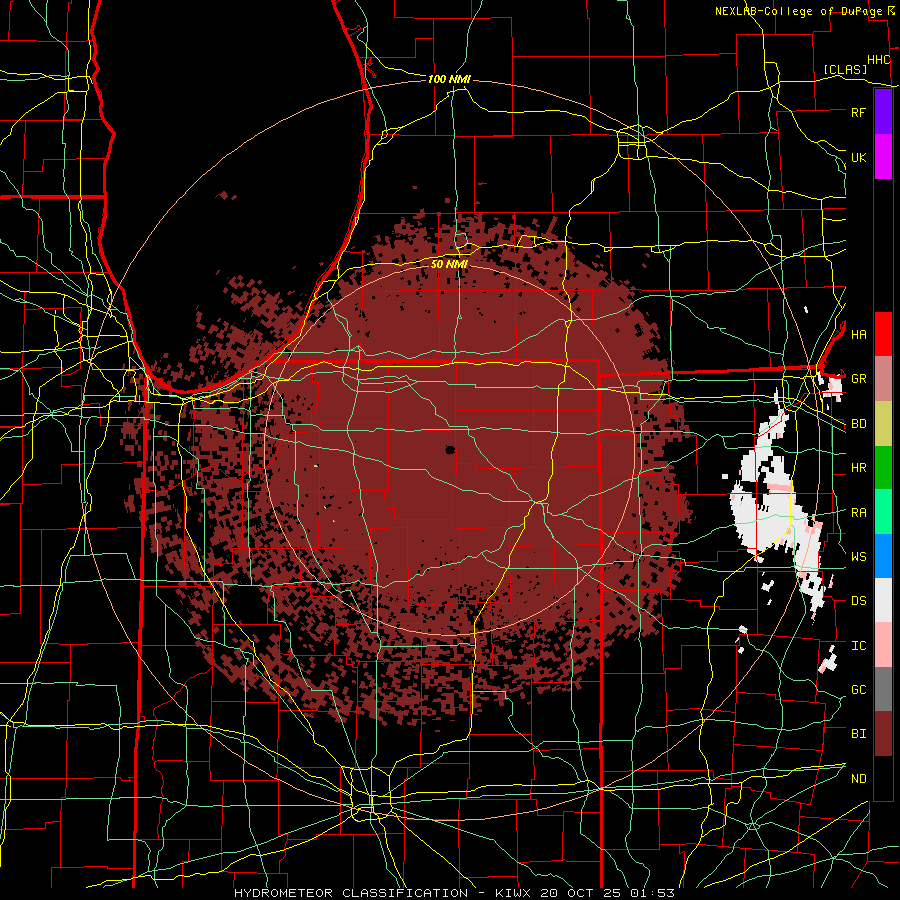Click the GR legend label

point(858,379)
